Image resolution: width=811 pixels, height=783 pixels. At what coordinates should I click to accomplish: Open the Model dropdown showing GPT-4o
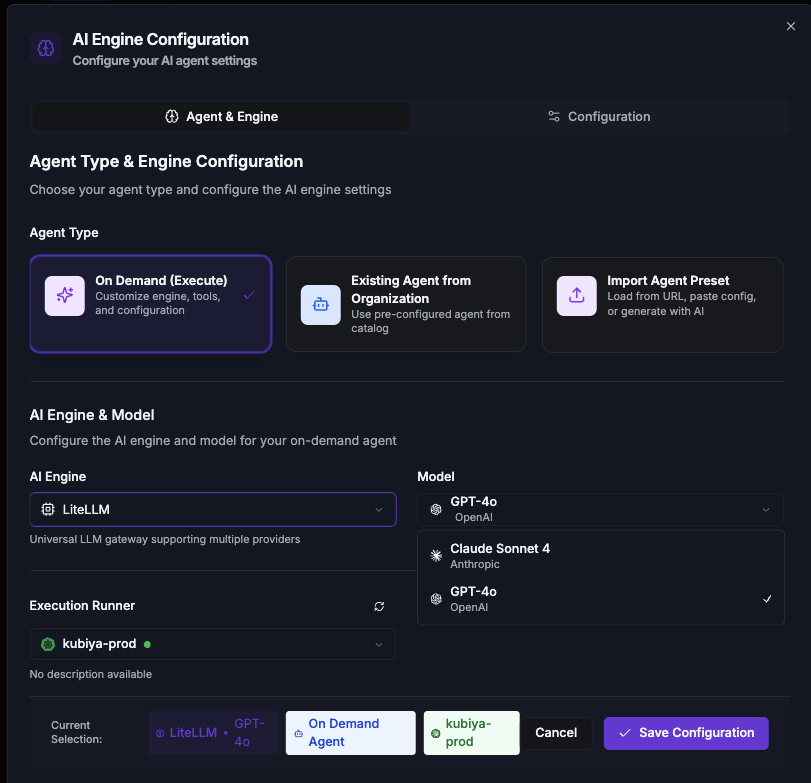tap(600, 509)
